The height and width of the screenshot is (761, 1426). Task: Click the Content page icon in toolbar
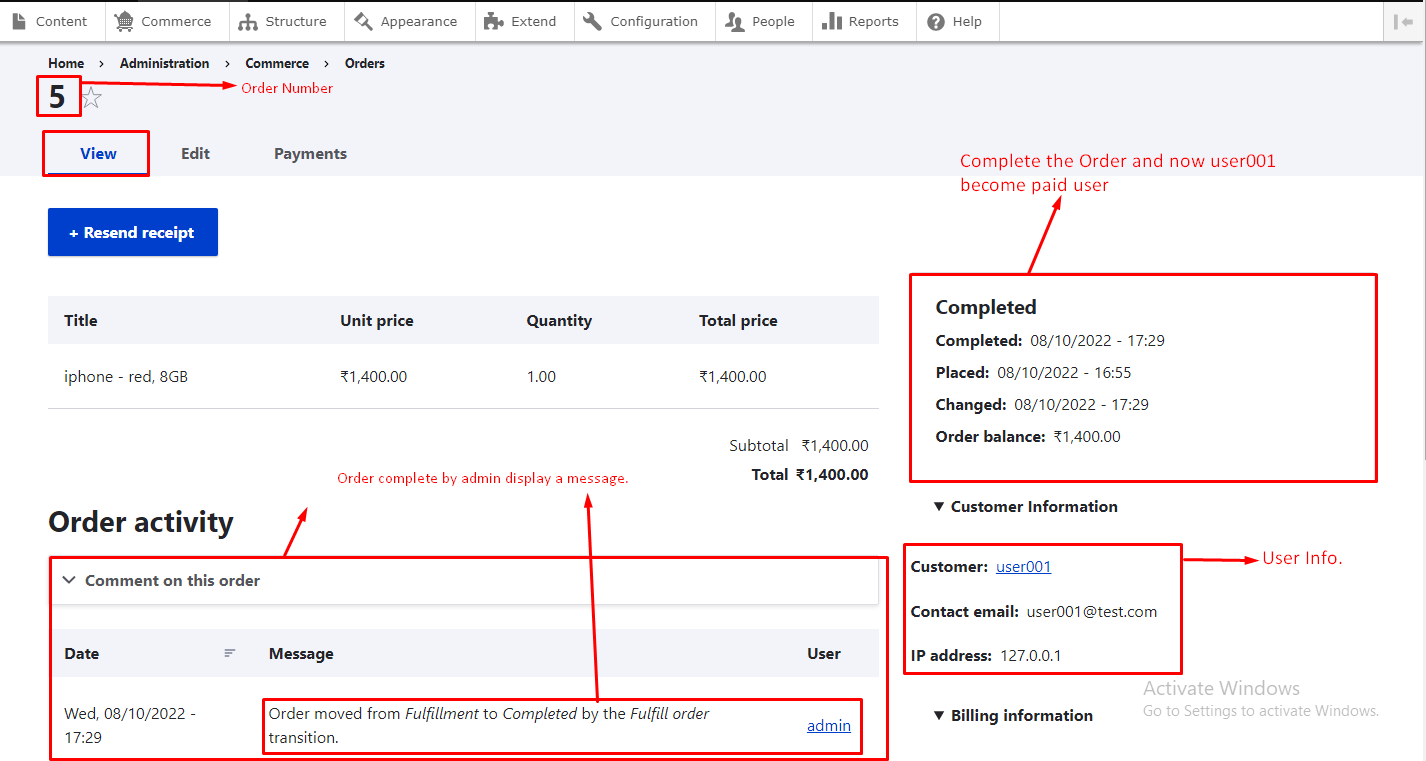tap(20, 21)
